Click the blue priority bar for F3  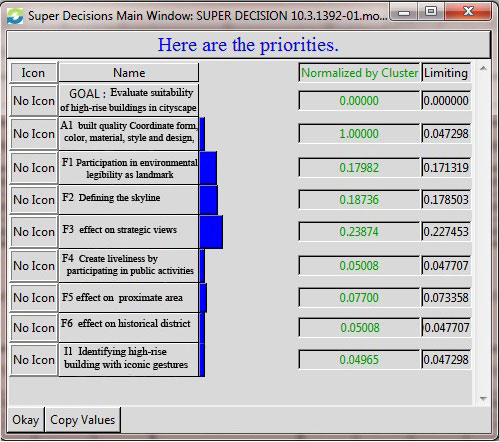click(x=211, y=232)
